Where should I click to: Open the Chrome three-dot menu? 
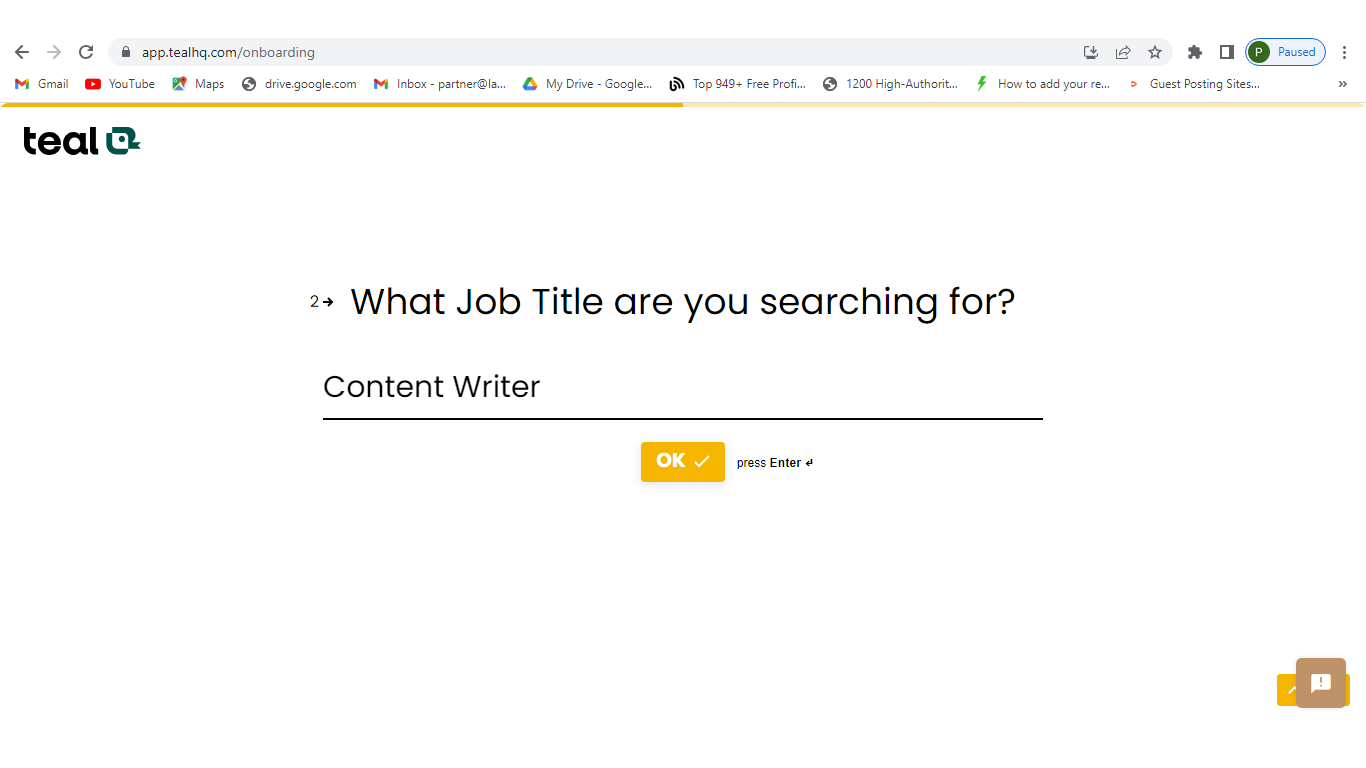1345,52
